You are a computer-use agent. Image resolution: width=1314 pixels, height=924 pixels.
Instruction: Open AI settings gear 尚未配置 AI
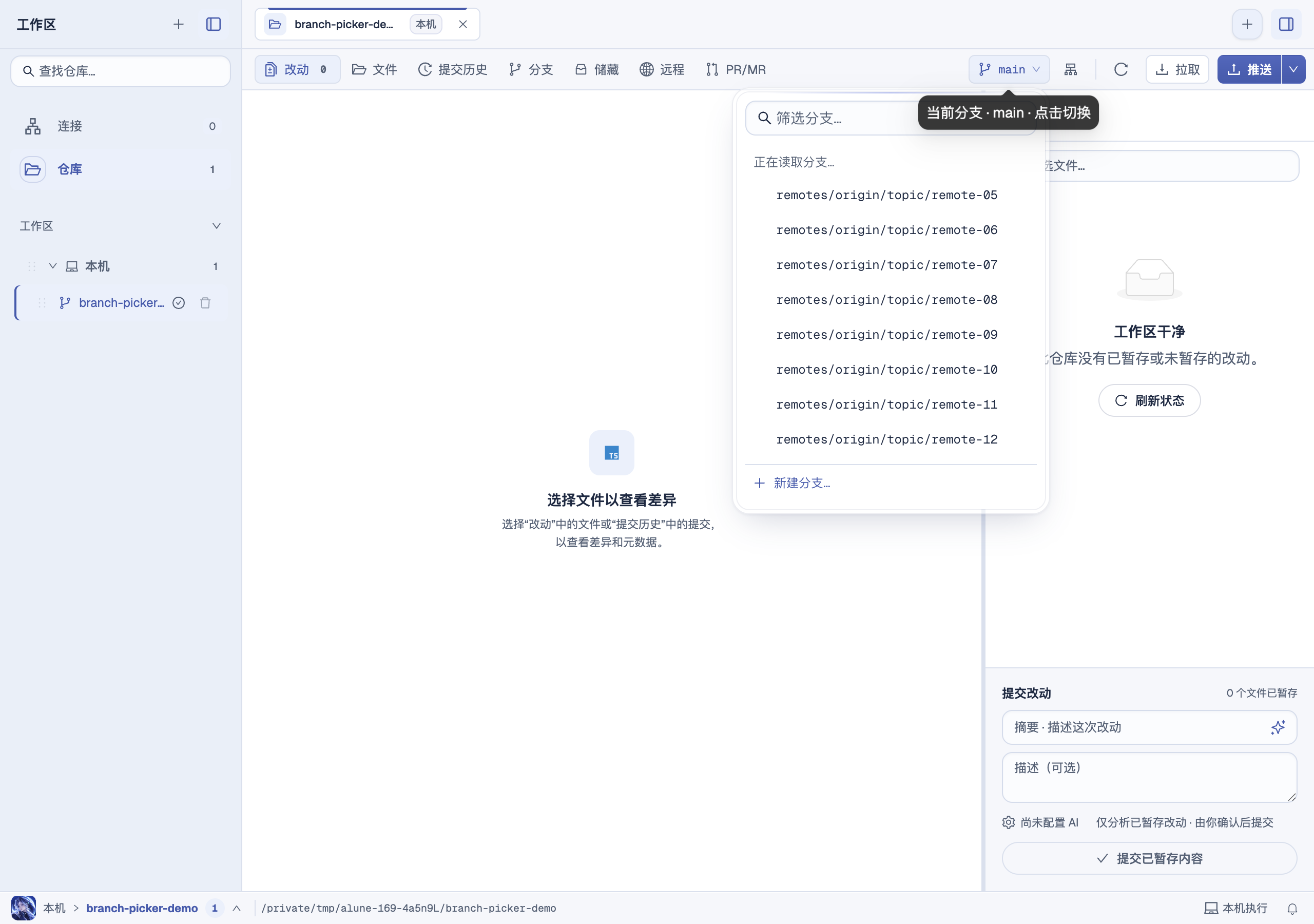point(1040,822)
